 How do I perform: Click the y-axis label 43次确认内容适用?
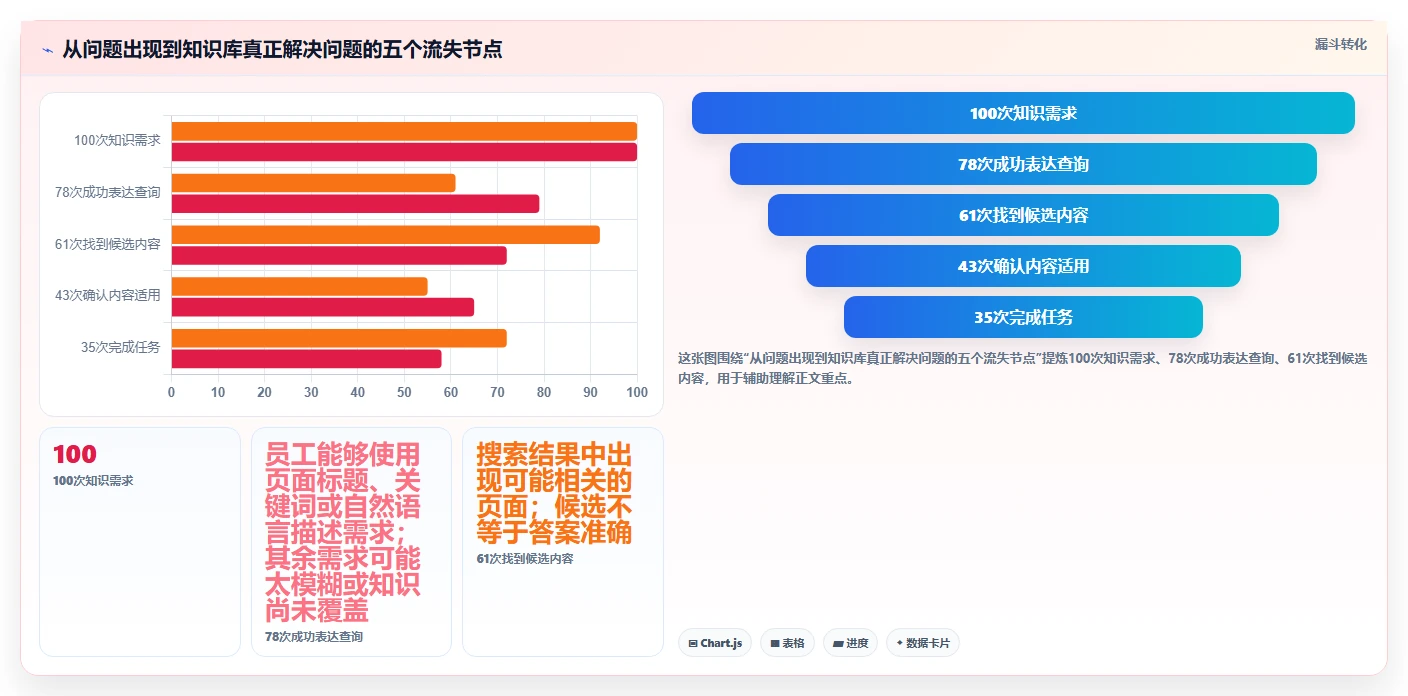coord(108,296)
